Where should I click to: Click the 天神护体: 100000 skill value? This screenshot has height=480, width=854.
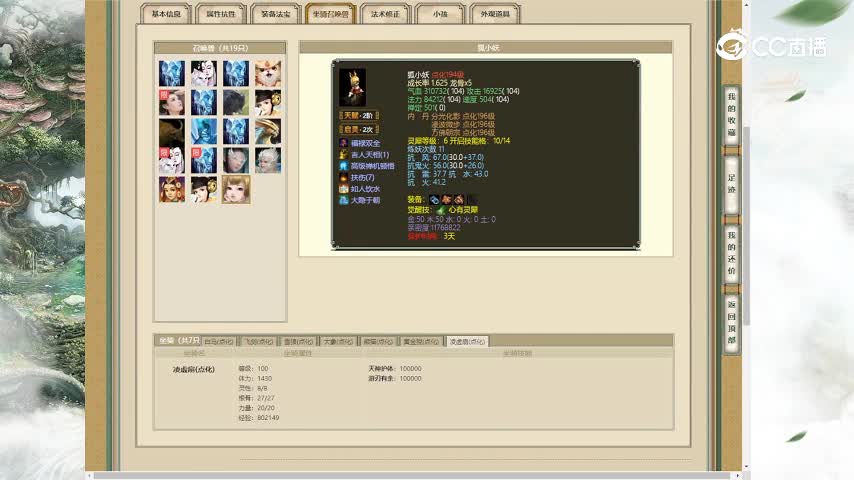pos(395,369)
